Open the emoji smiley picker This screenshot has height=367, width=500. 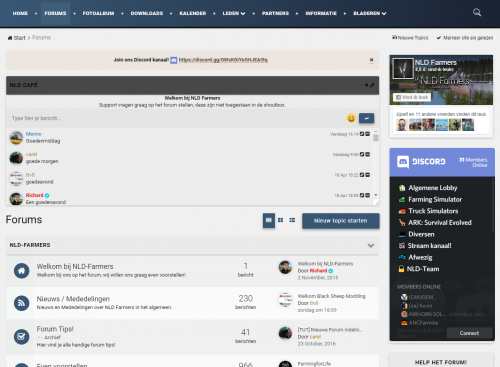tap(351, 118)
